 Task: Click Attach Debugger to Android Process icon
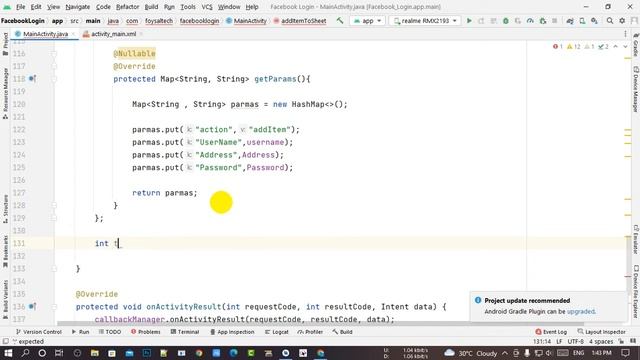coord(542,20)
